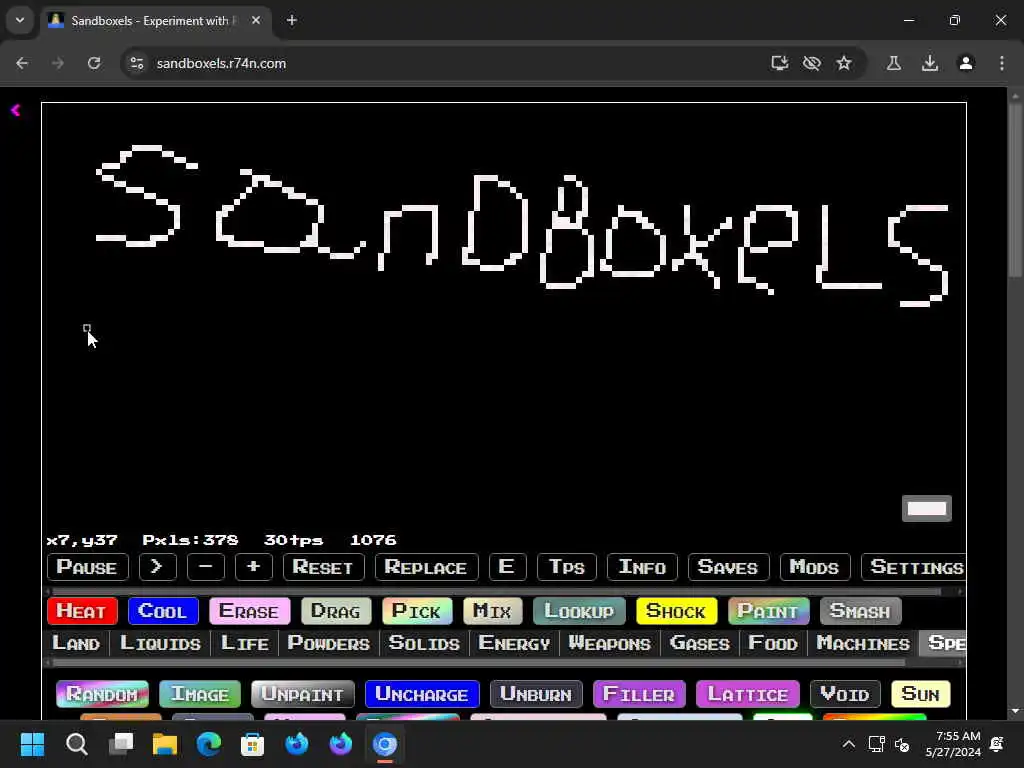Screen dimensions: 1024x768
Task: Switch to the Land category
Action: click(x=76, y=643)
